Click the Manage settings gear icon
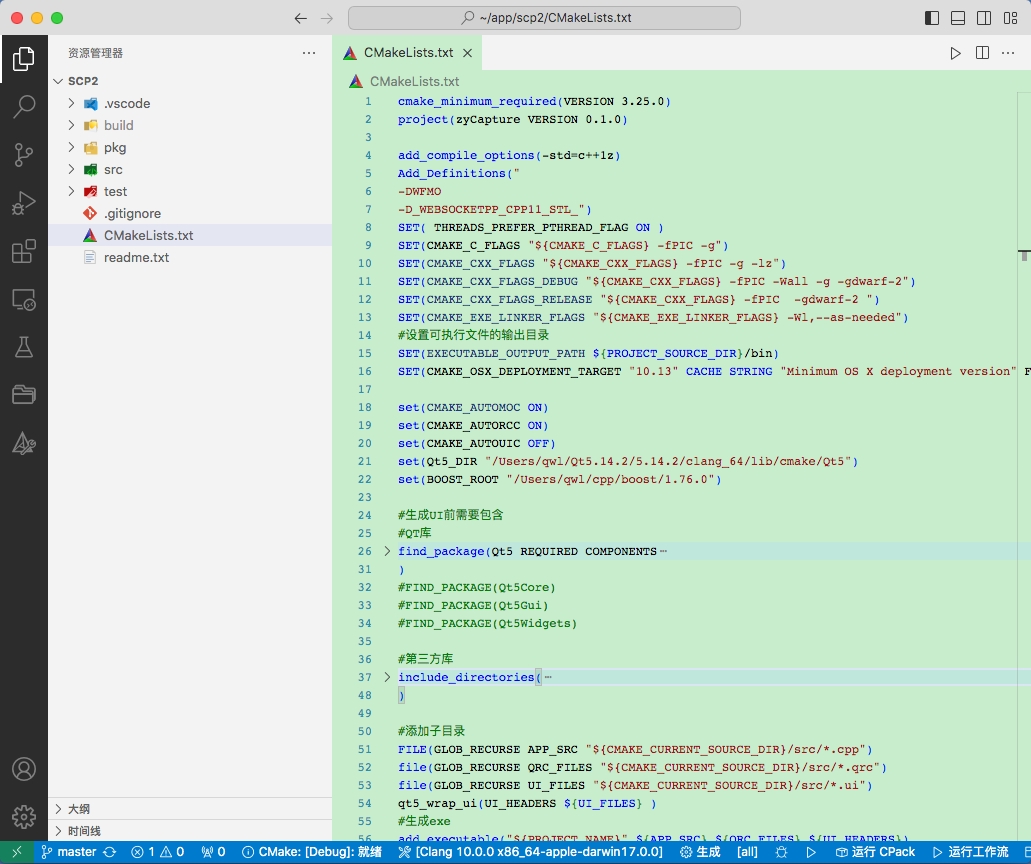Image resolution: width=1031 pixels, height=864 pixels. 23,815
